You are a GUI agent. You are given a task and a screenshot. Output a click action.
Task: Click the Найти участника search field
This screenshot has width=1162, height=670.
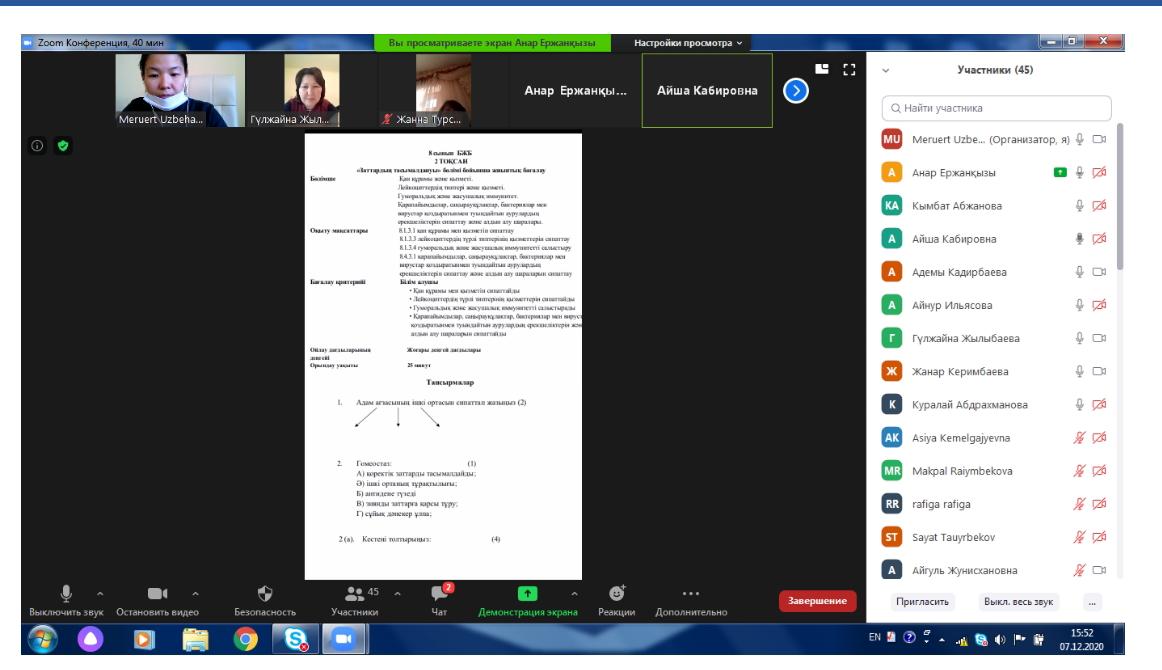996,108
